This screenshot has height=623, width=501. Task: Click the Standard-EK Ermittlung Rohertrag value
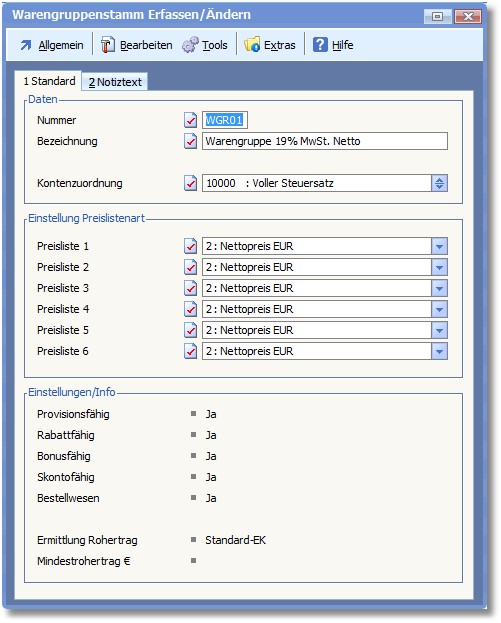tap(235, 540)
